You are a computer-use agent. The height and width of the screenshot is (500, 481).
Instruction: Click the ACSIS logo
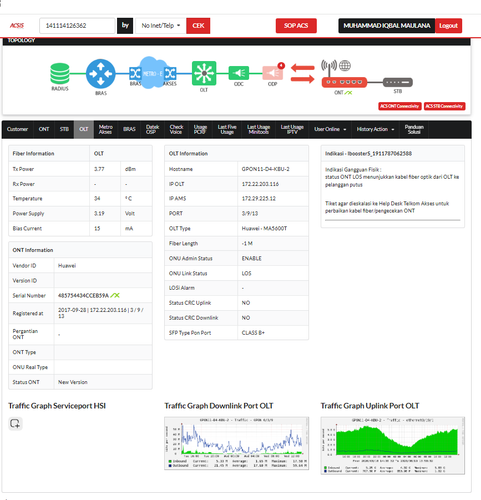[x=17, y=26]
